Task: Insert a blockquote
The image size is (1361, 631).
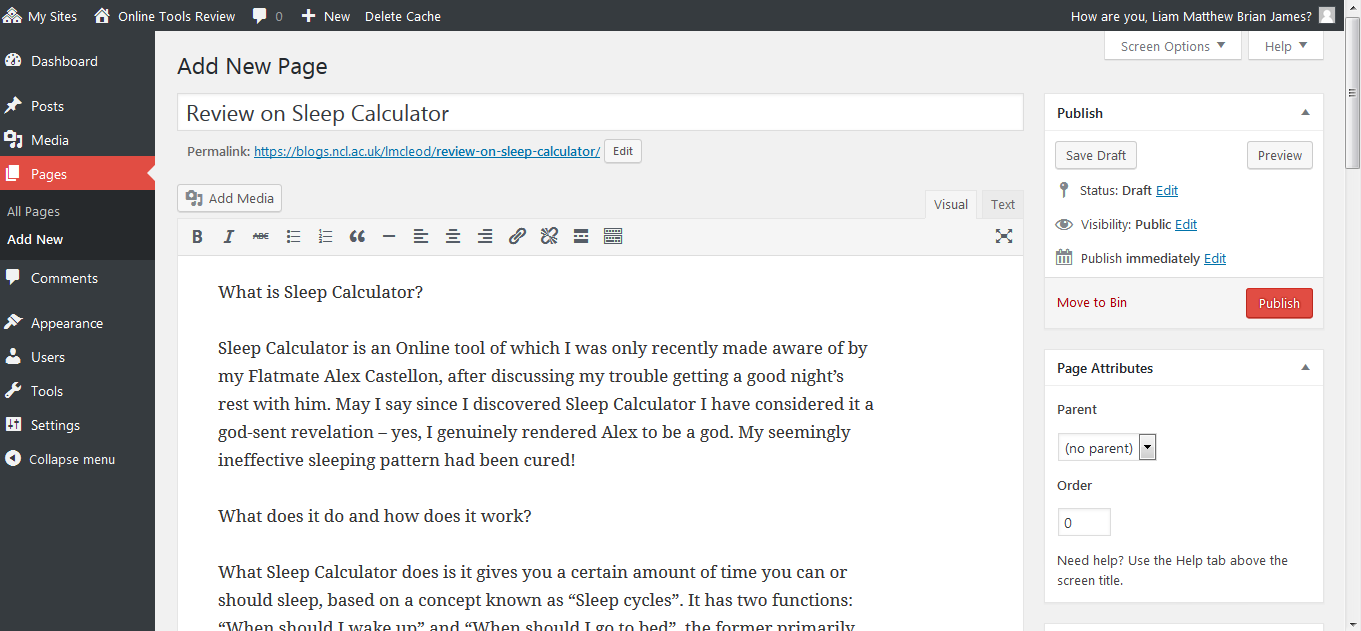Action: pyautogui.click(x=357, y=236)
